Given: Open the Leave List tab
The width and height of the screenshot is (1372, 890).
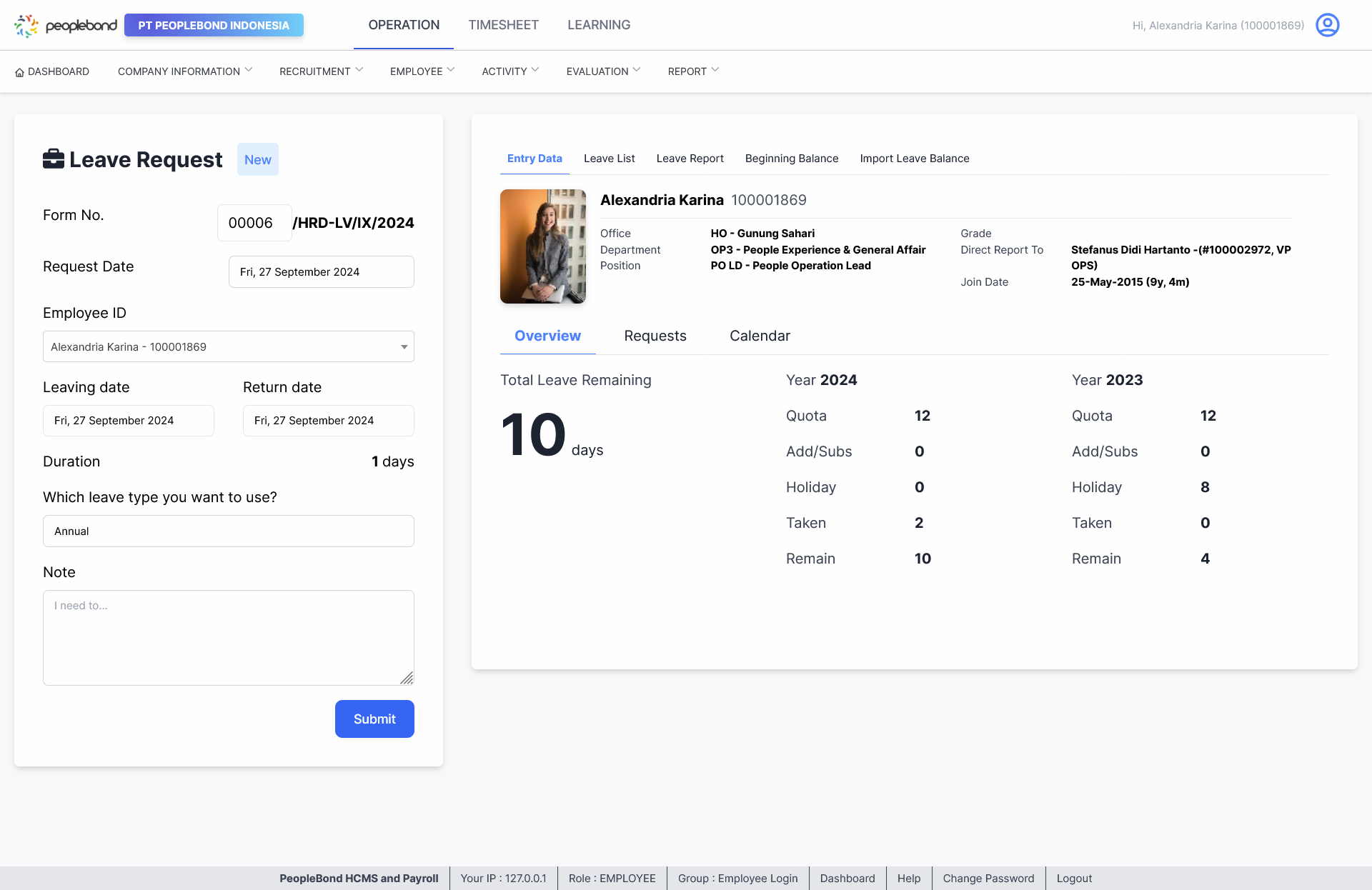Looking at the screenshot, I should point(609,159).
